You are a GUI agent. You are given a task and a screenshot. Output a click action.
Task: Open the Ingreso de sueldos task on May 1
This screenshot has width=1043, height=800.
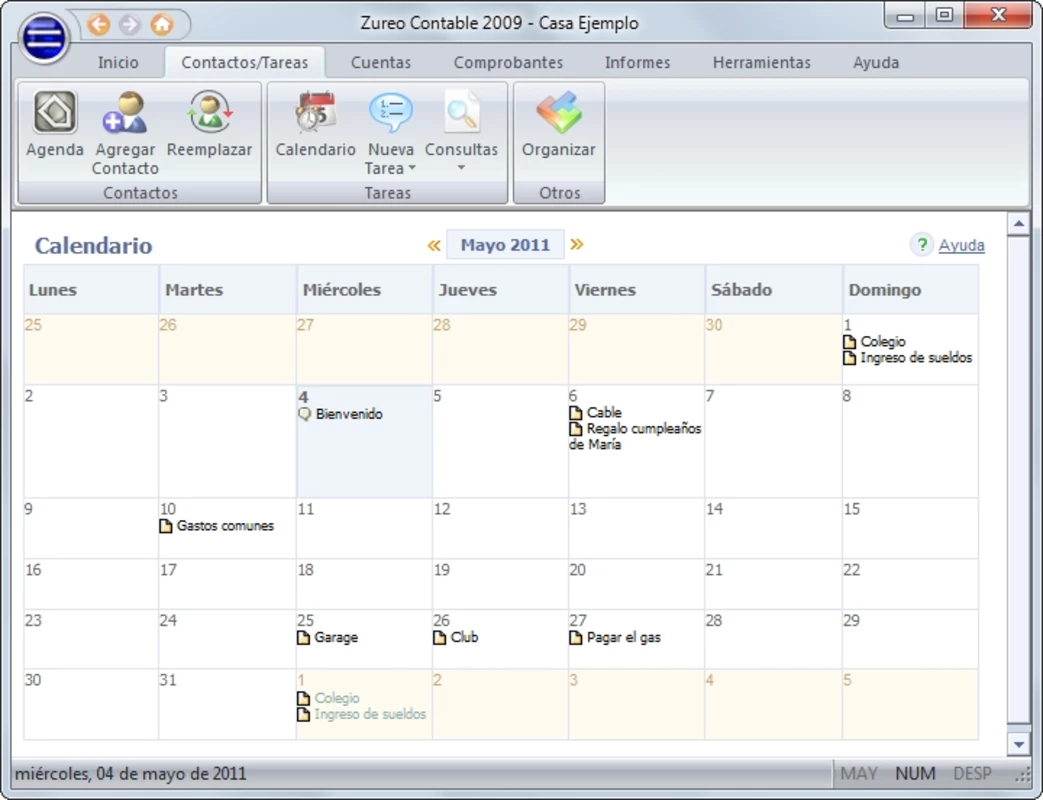(x=917, y=358)
